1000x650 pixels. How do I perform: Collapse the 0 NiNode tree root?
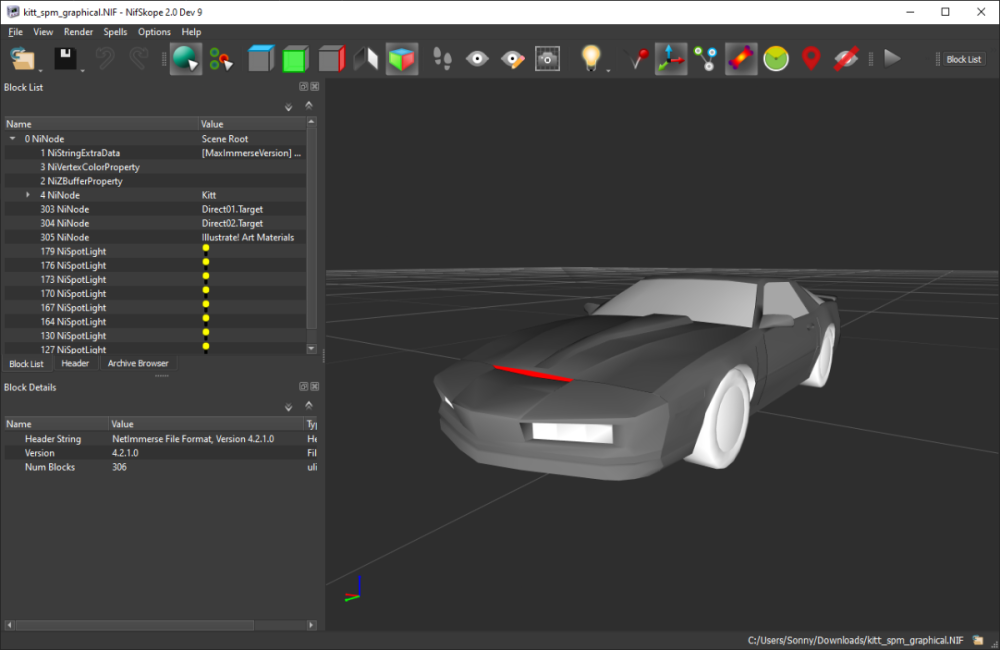[12, 139]
